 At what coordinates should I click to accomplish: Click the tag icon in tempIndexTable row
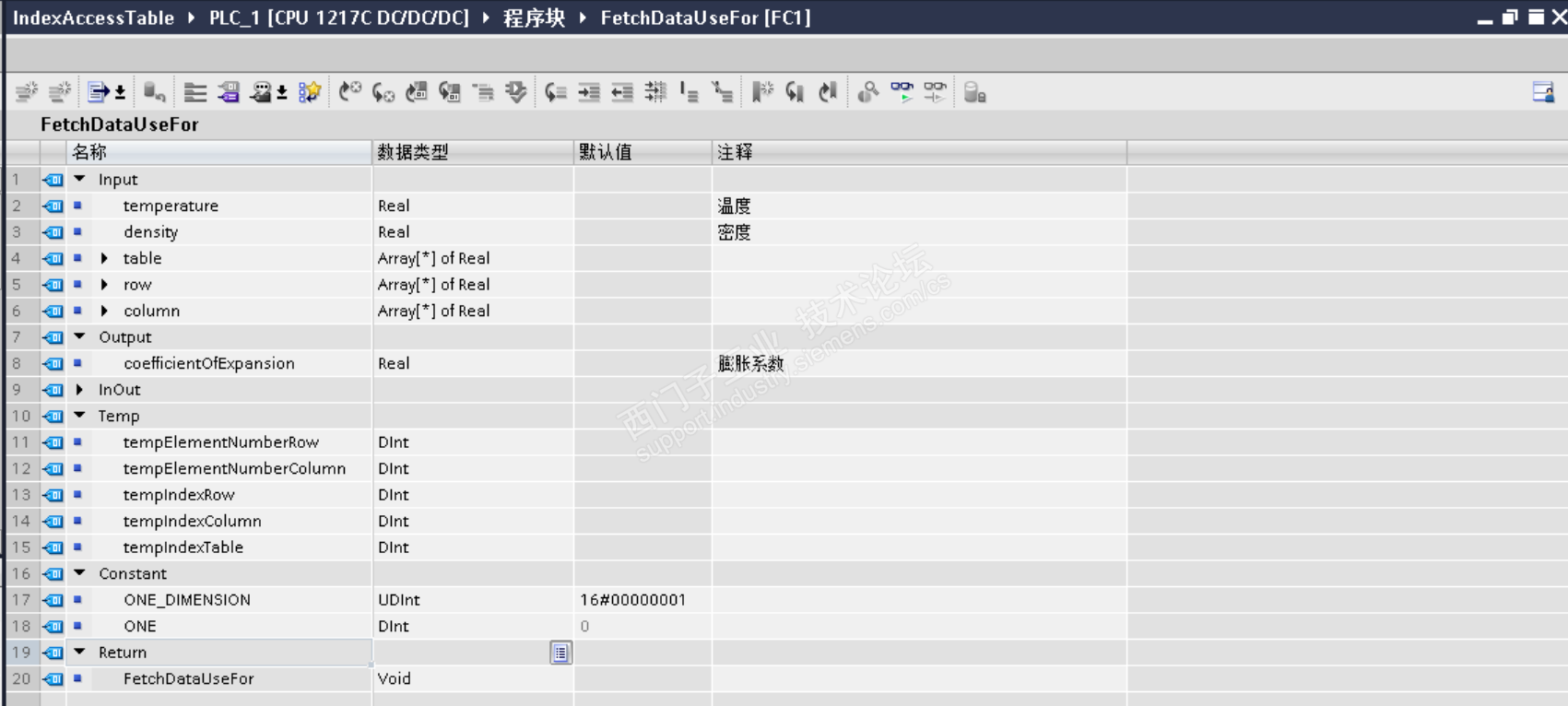[x=53, y=547]
